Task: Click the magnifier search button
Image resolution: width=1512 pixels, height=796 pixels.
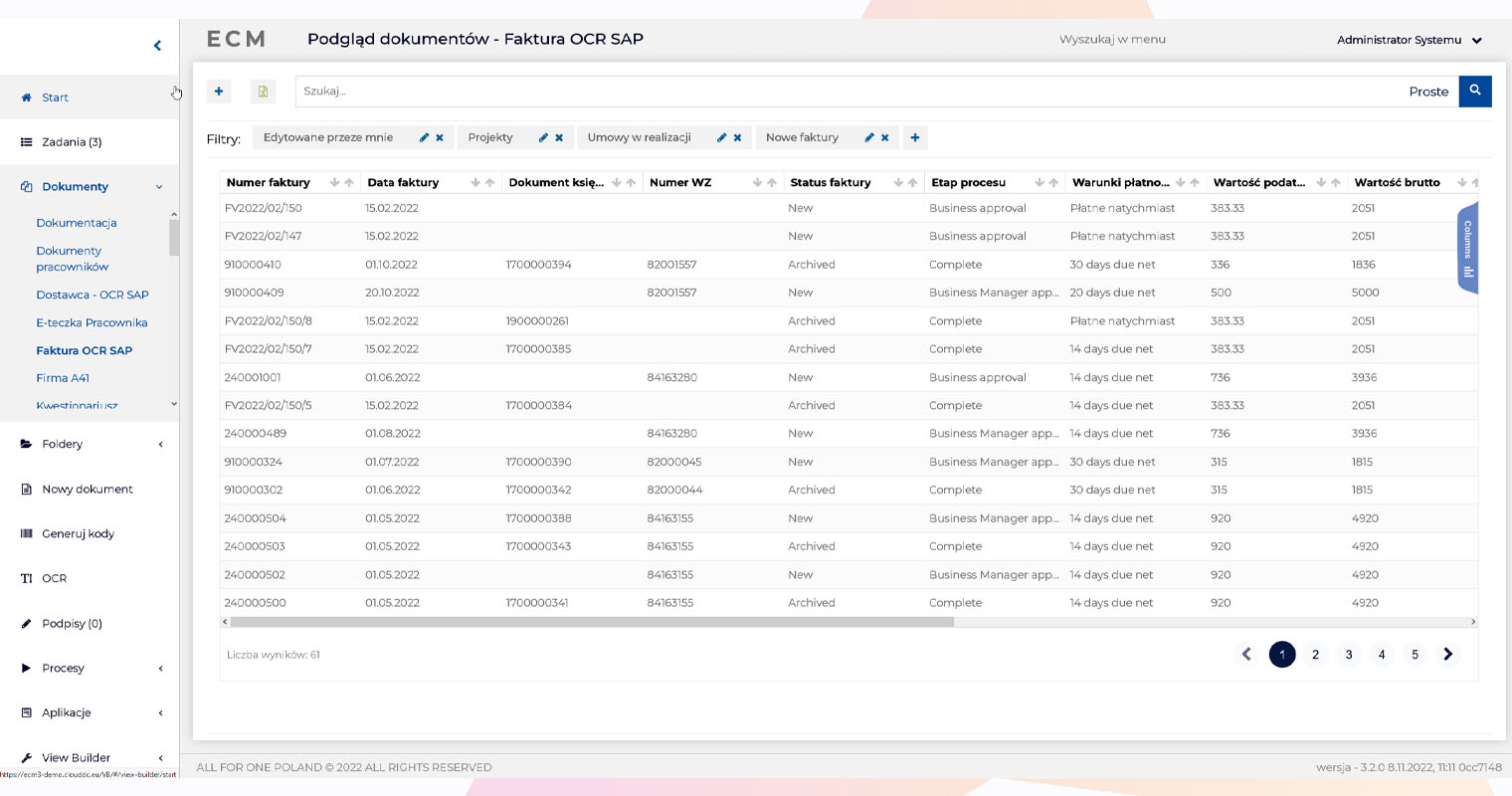Action: (x=1475, y=91)
